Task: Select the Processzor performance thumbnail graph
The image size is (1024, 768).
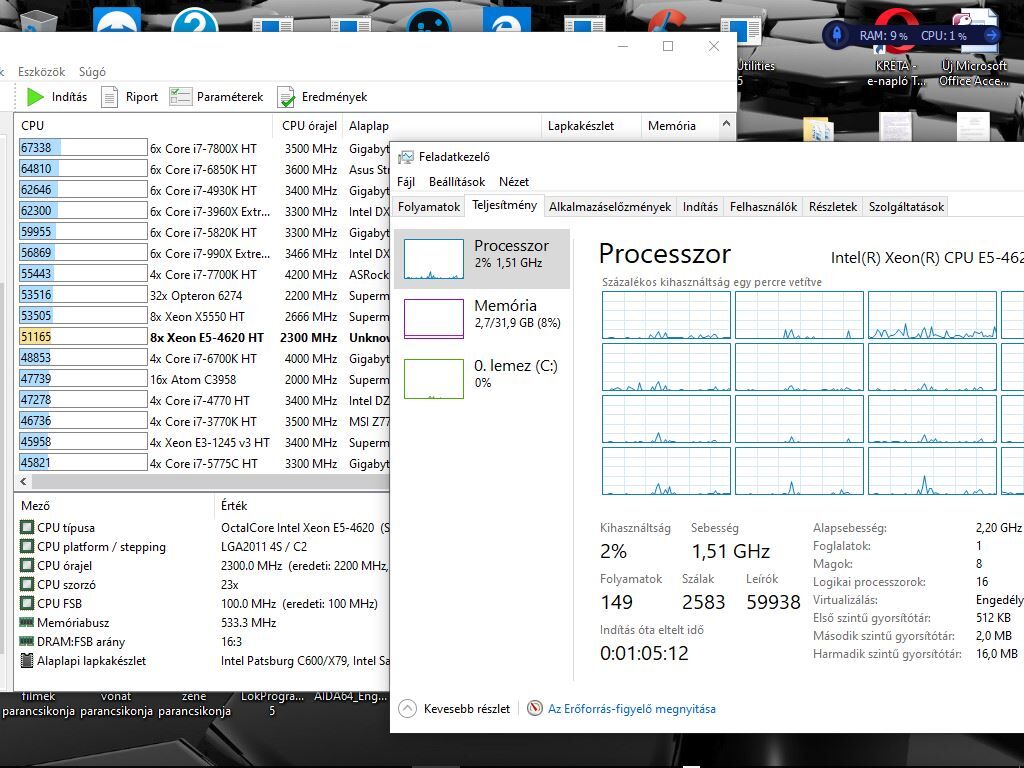Action: [x=434, y=259]
